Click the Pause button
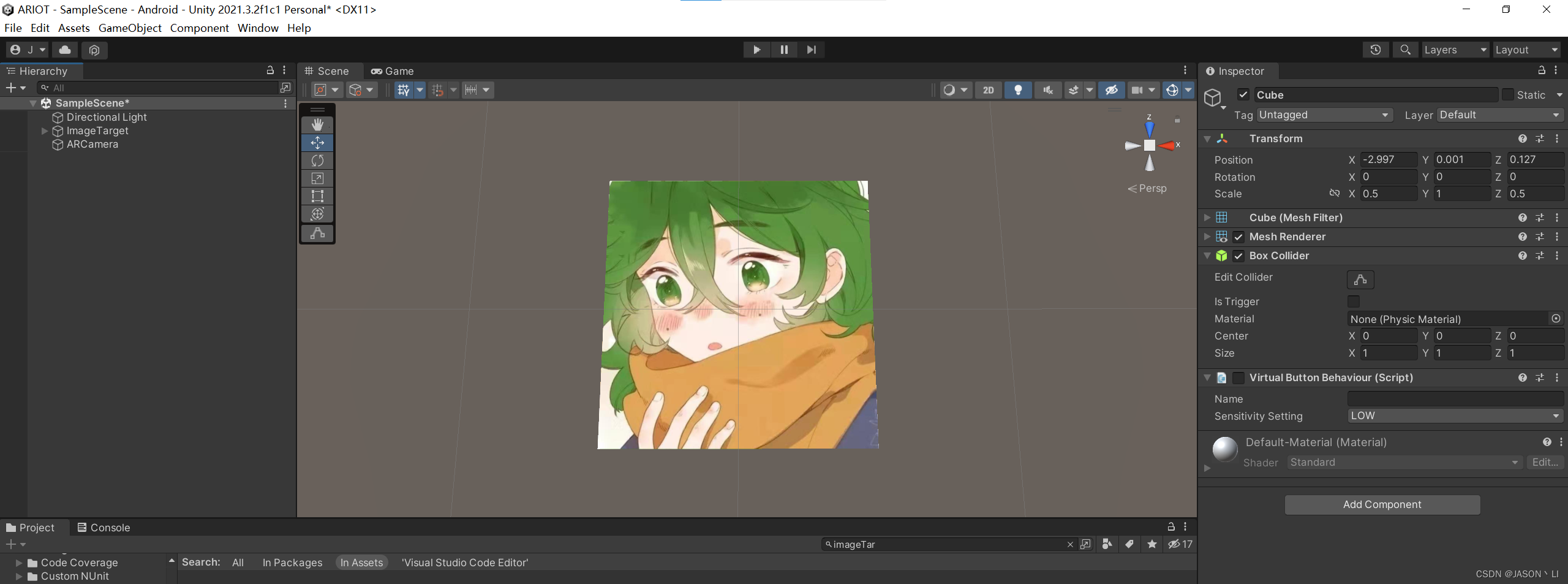 [784, 50]
